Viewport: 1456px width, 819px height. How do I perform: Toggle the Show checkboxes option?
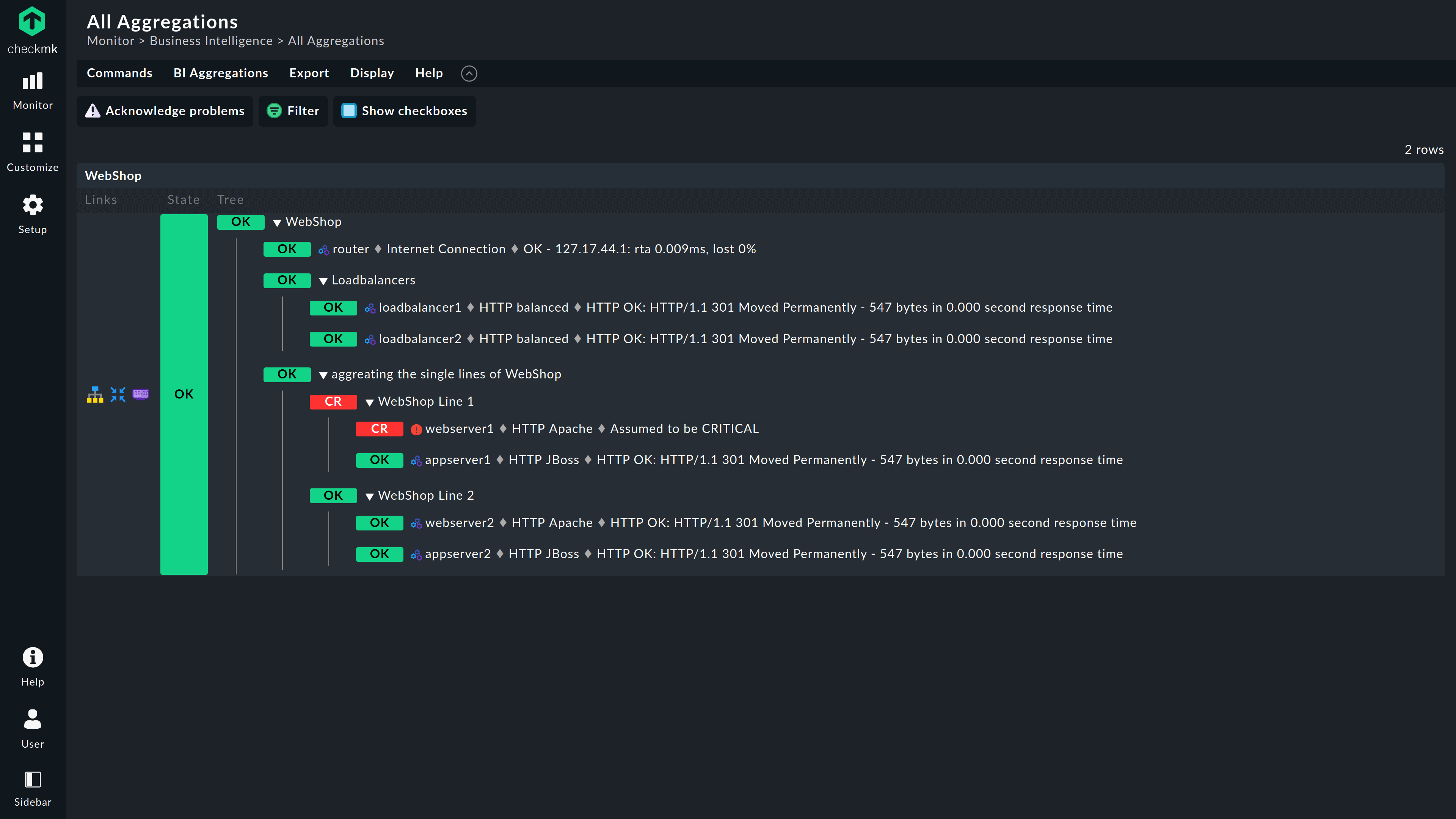coord(404,111)
